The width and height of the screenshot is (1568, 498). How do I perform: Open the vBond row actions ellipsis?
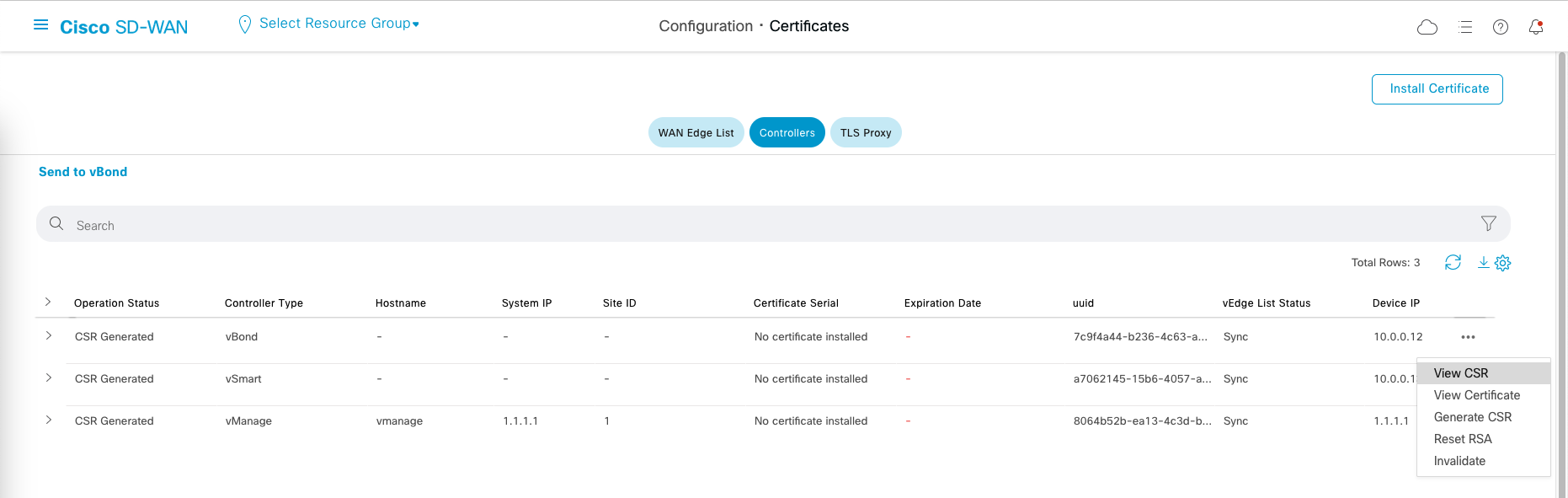click(x=1468, y=337)
